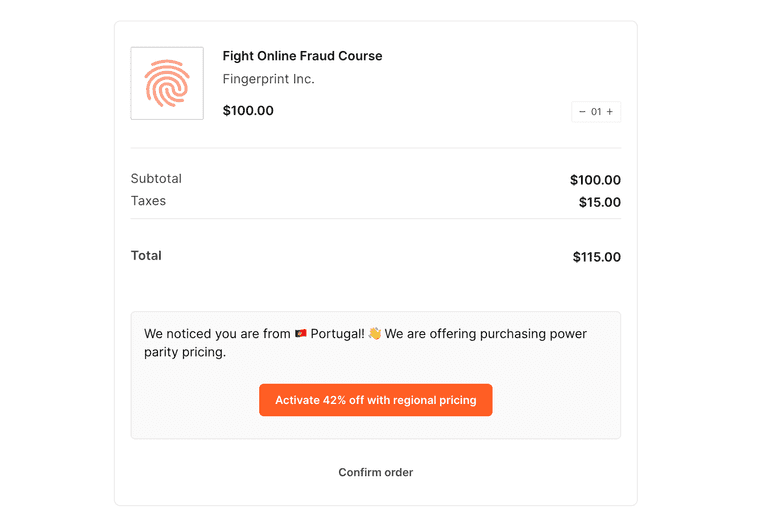Screen dimensions: 766x523
Task: Decrease quantity with the minus button
Action: pyautogui.click(x=582, y=112)
